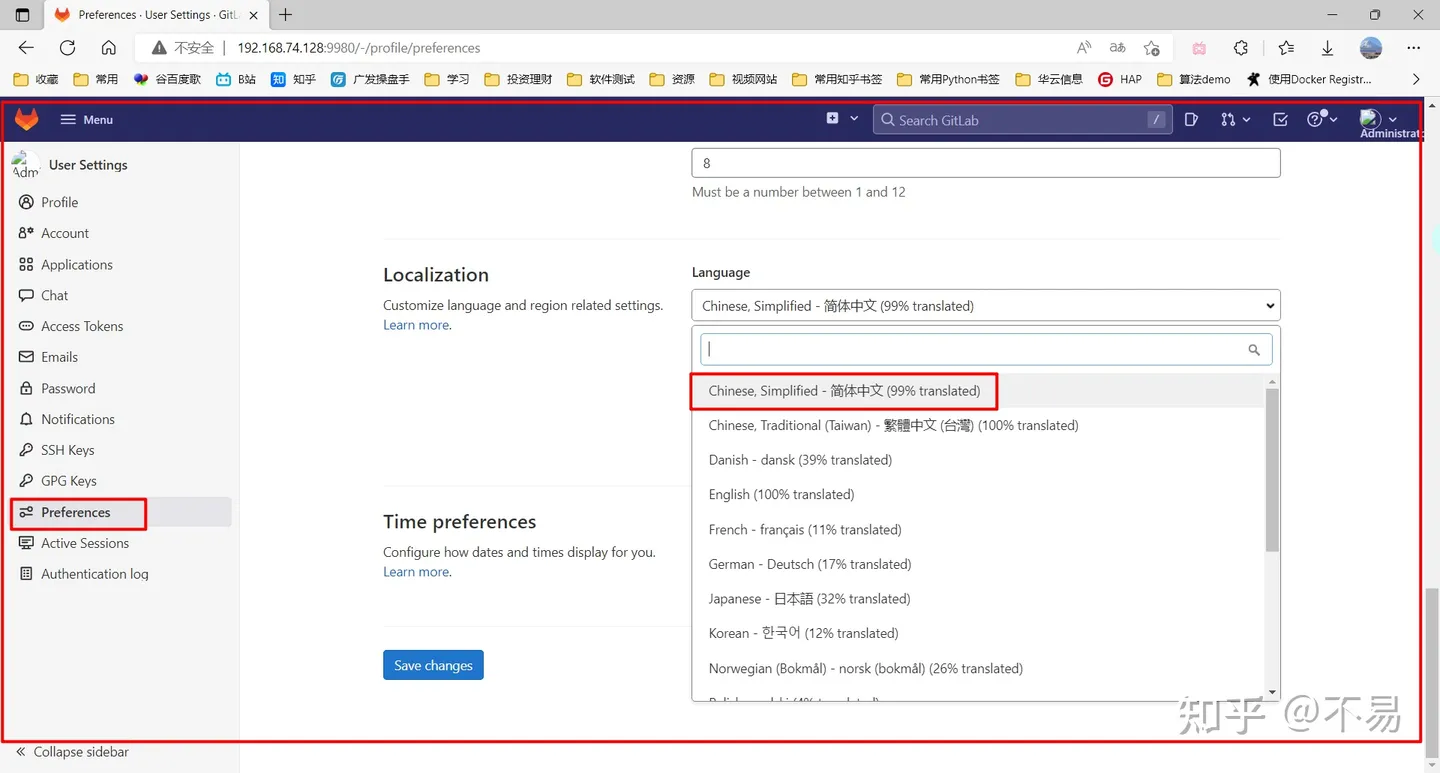Click the User Settings avatar header
The height and width of the screenshot is (773, 1440).
pyautogui.click(x=70, y=165)
